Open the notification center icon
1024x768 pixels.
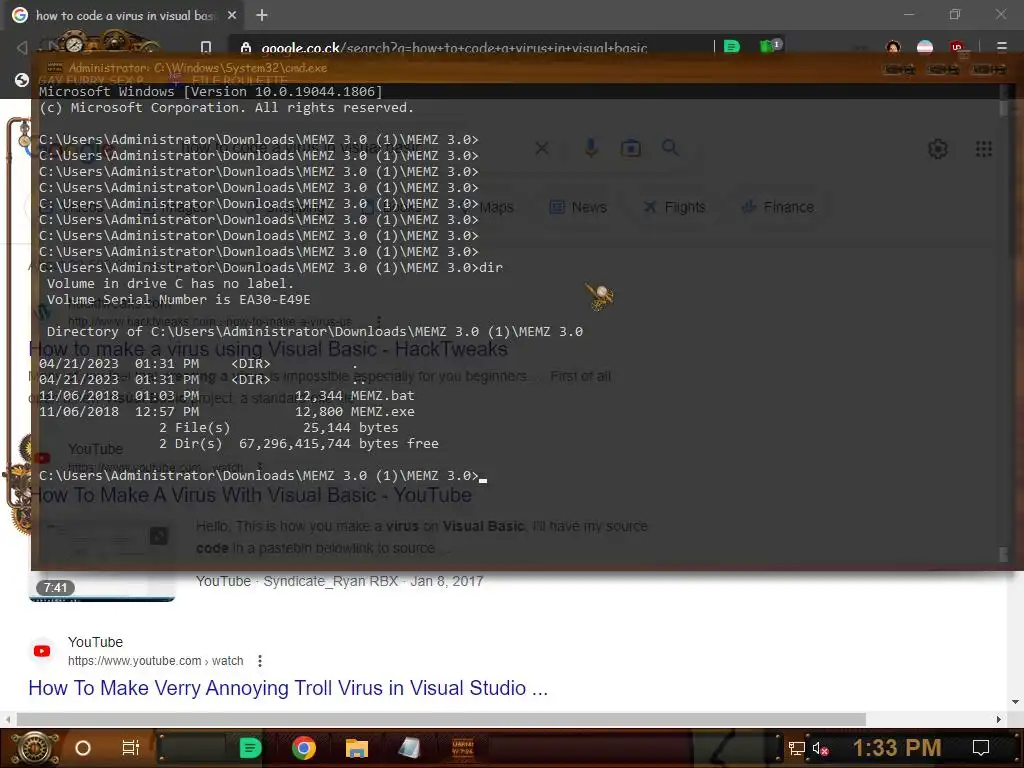[x=981, y=748]
